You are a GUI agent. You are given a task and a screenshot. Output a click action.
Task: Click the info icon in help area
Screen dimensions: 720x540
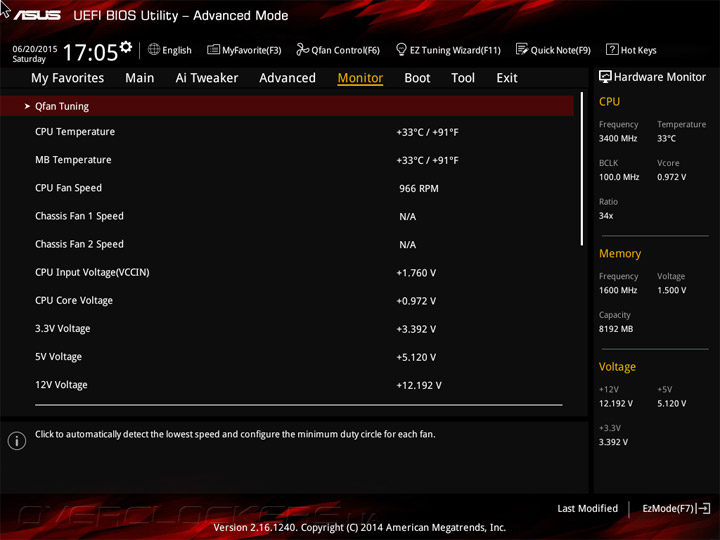click(17, 441)
